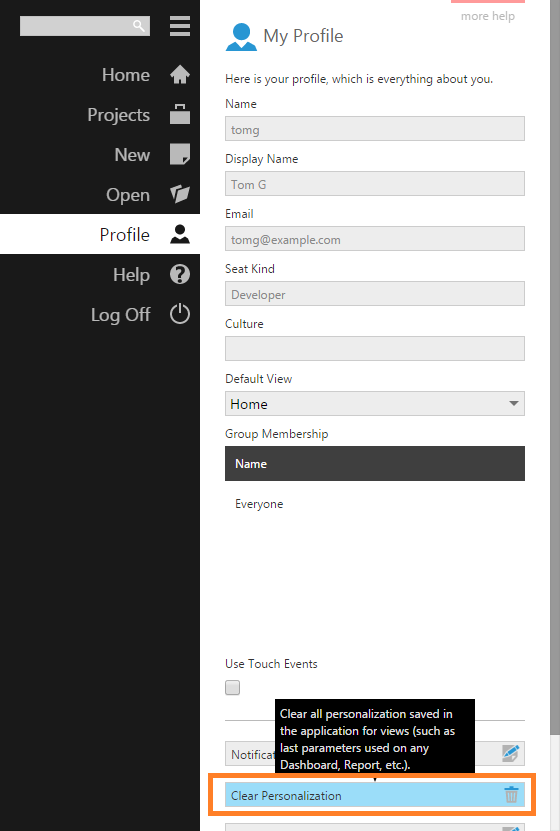This screenshot has width=560, height=831.
Task: Enable the Use Touch Events checkbox
Action: point(233,687)
